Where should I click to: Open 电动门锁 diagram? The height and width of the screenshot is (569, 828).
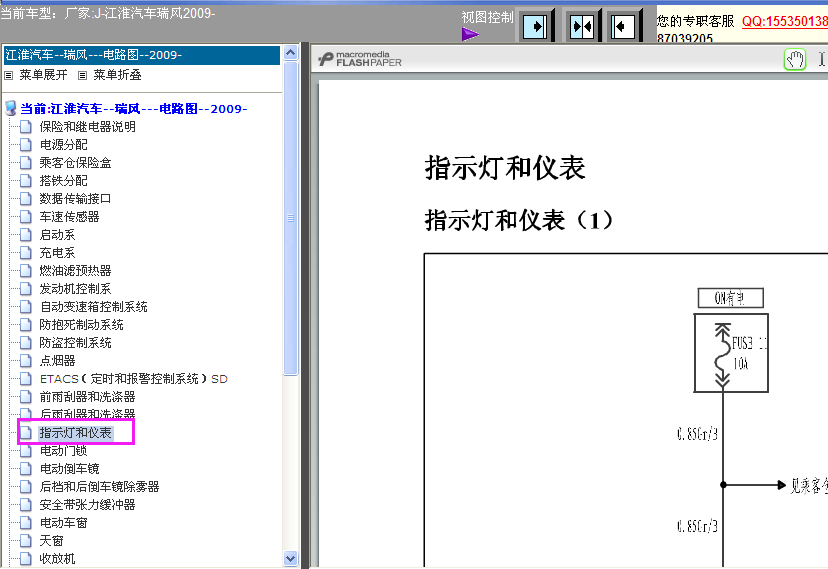[x=63, y=451]
